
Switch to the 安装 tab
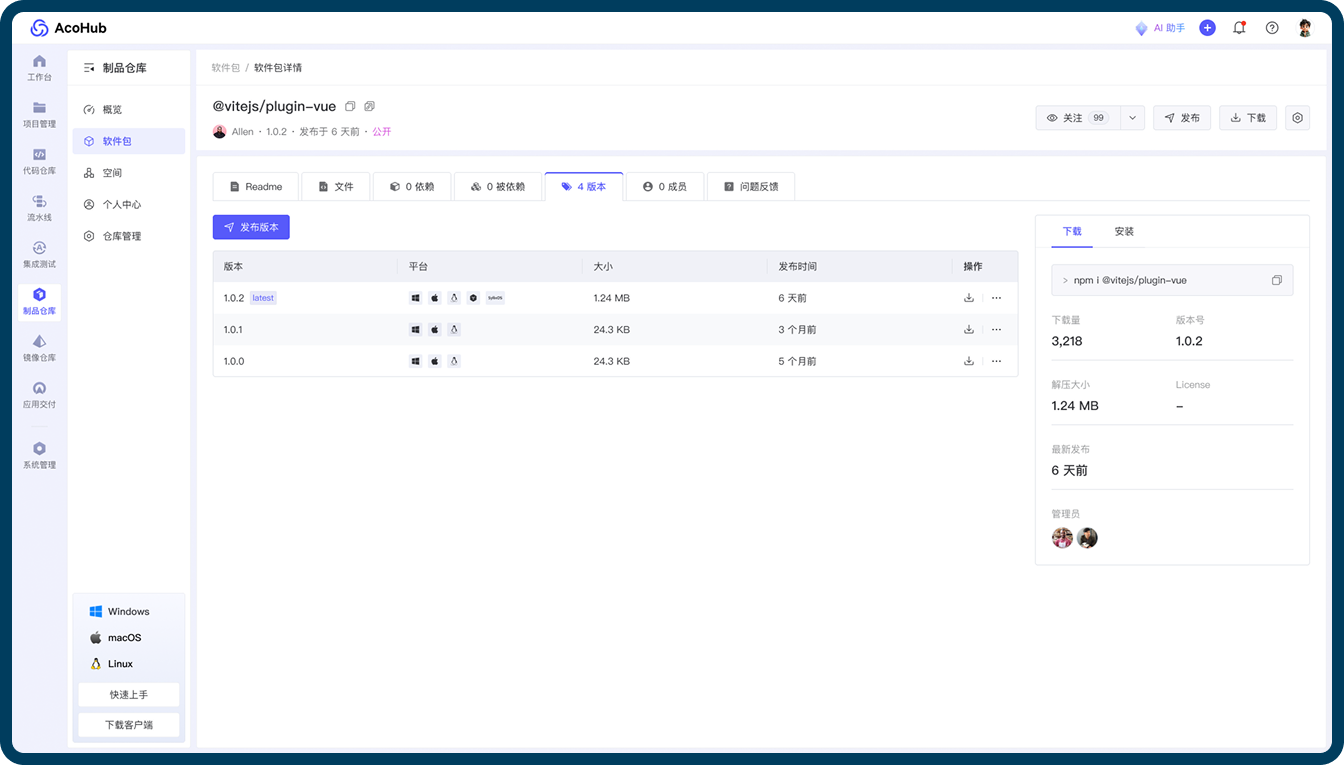pyautogui.click(x=1124, y=231)
